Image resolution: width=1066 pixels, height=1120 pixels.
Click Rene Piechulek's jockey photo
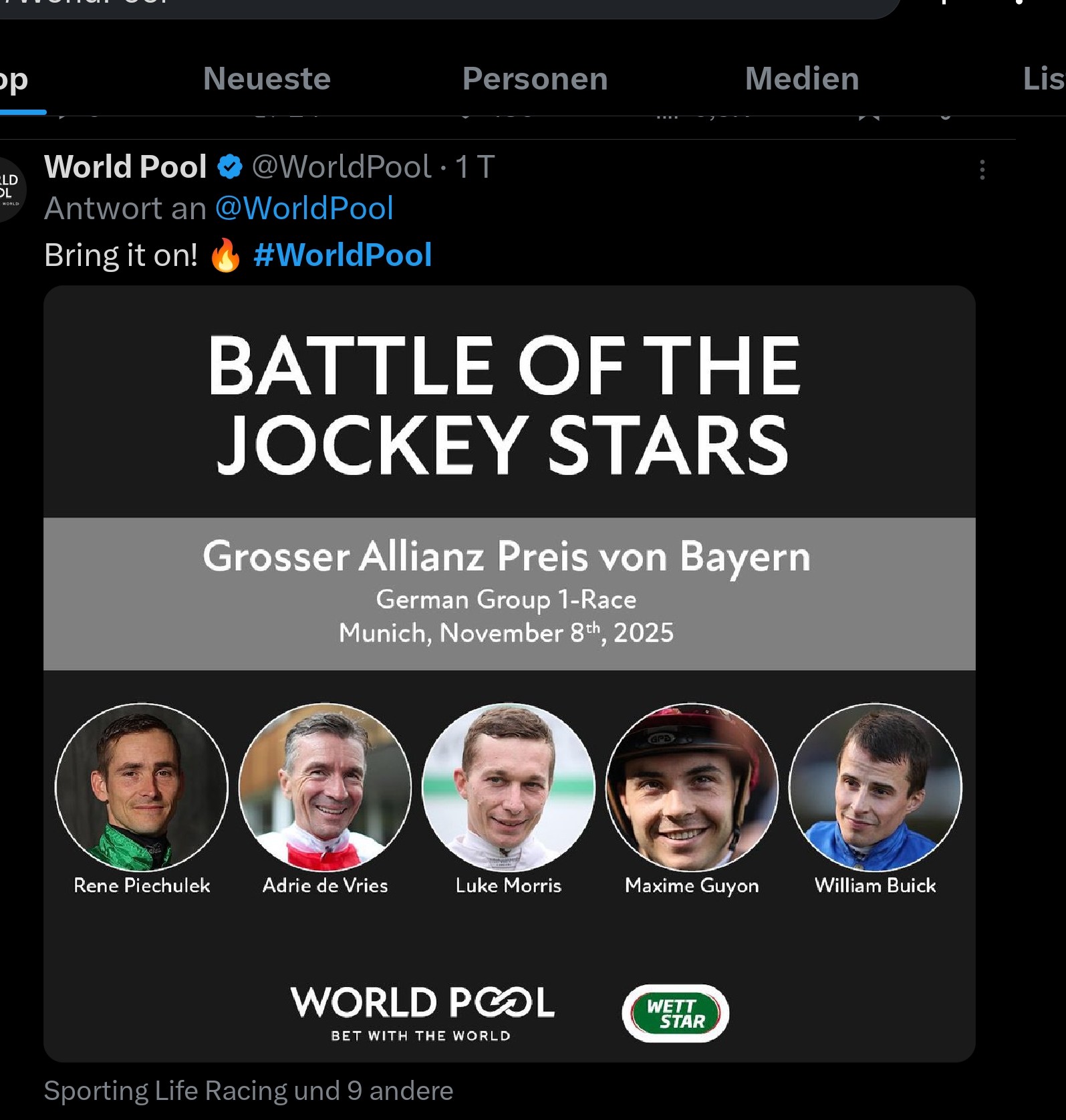coord(142,787)
